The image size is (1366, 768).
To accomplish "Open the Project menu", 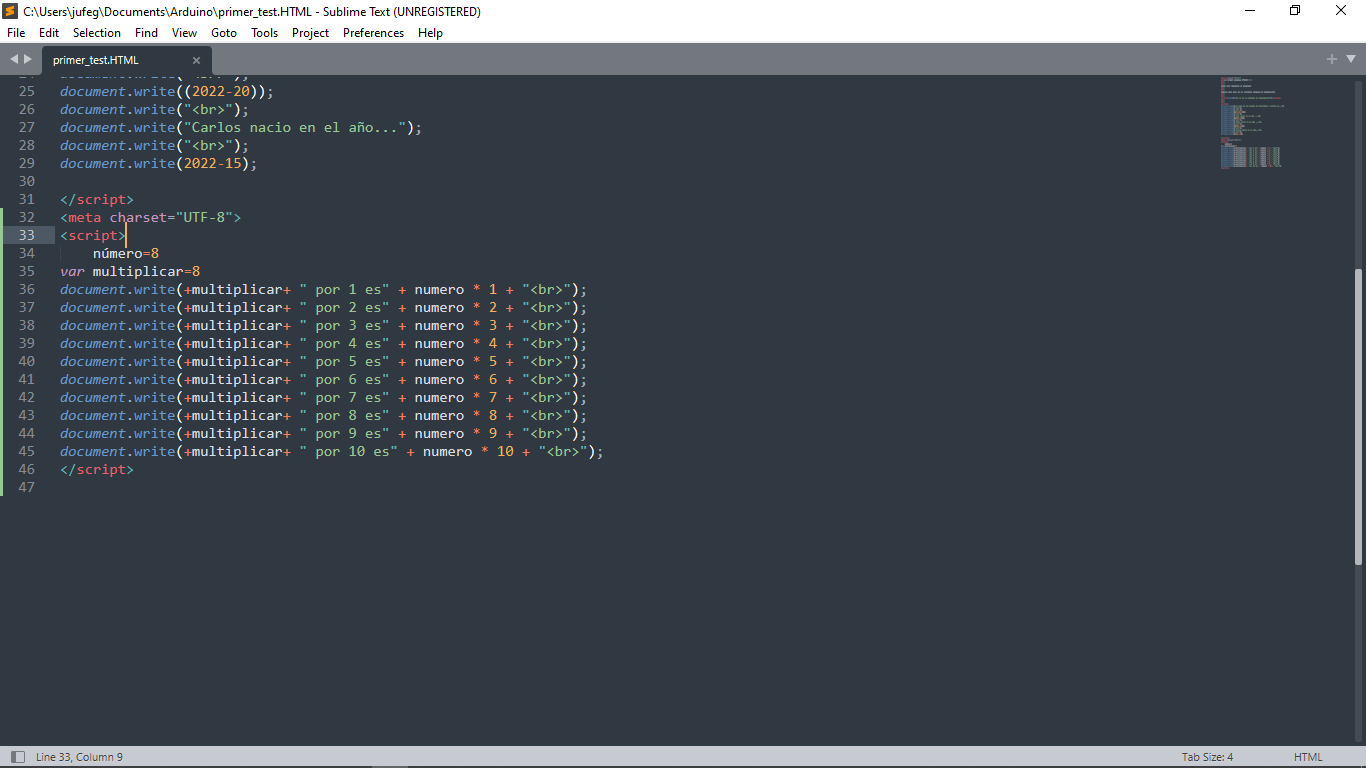I will pos(310,33).
